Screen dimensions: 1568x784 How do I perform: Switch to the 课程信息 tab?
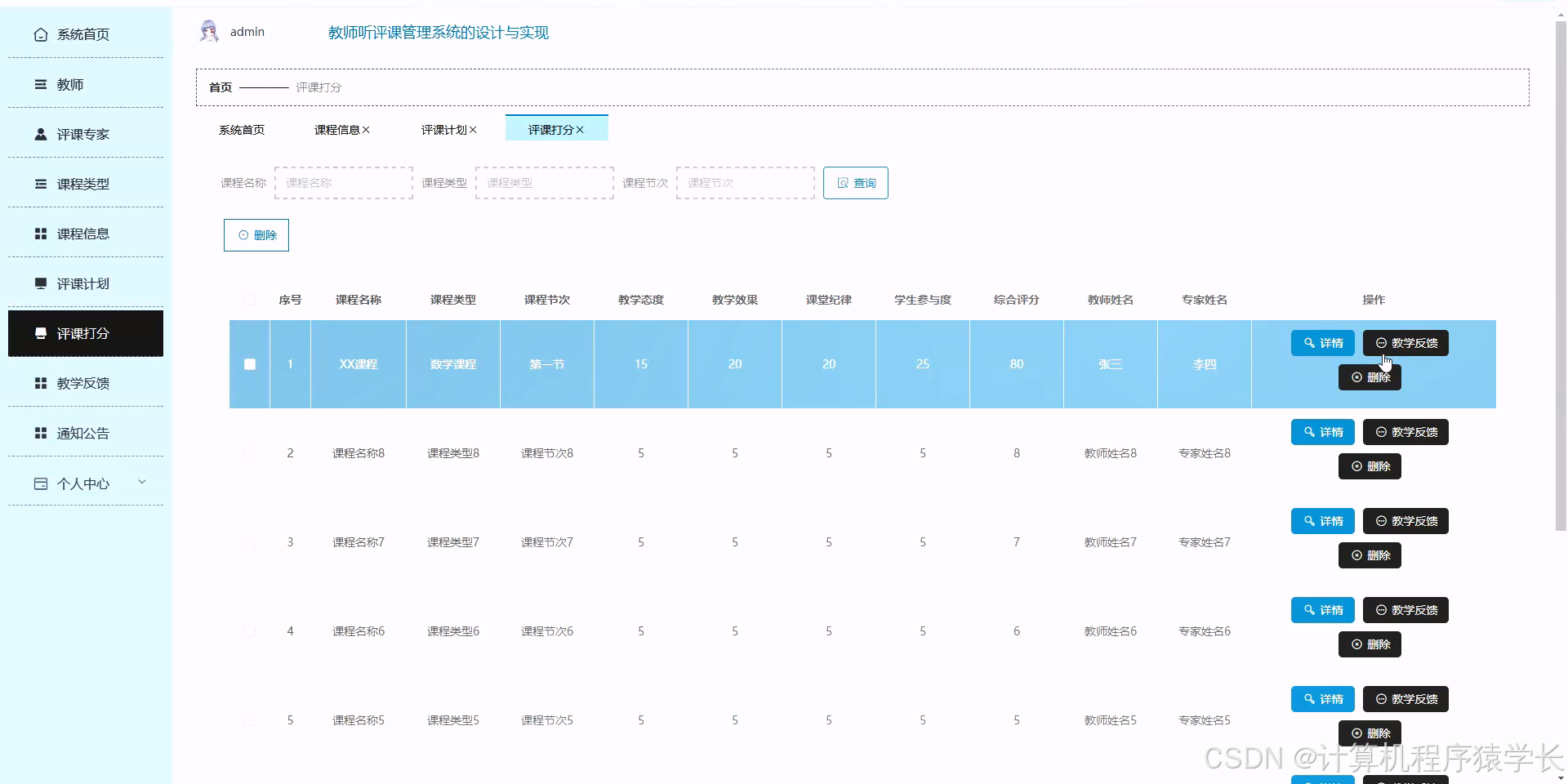[x=337, y=129]
